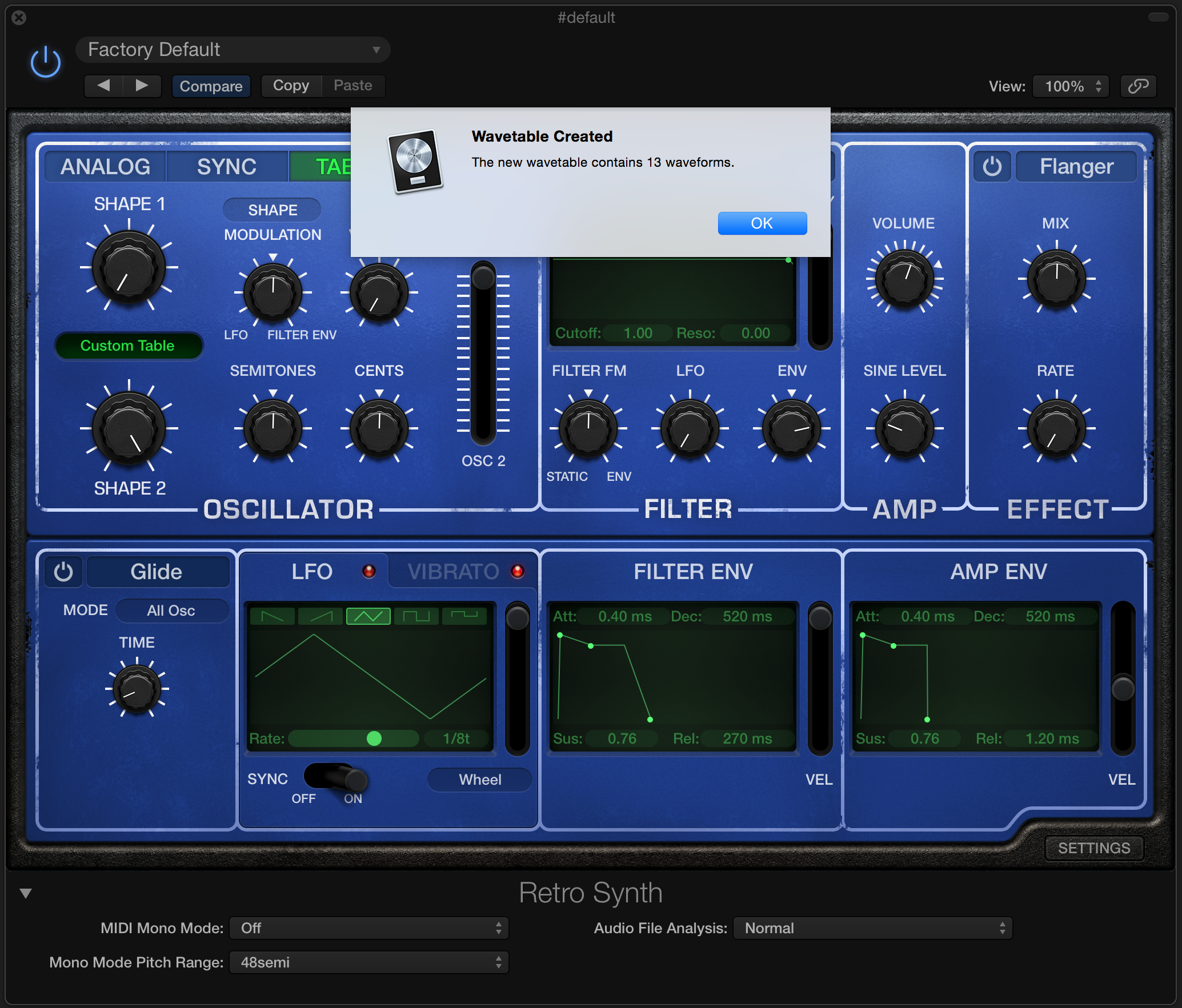Select the pulse LFO waveform
Image resolution: width=1182 pixels, height=1008 pixels.
(x=464, y=616)
